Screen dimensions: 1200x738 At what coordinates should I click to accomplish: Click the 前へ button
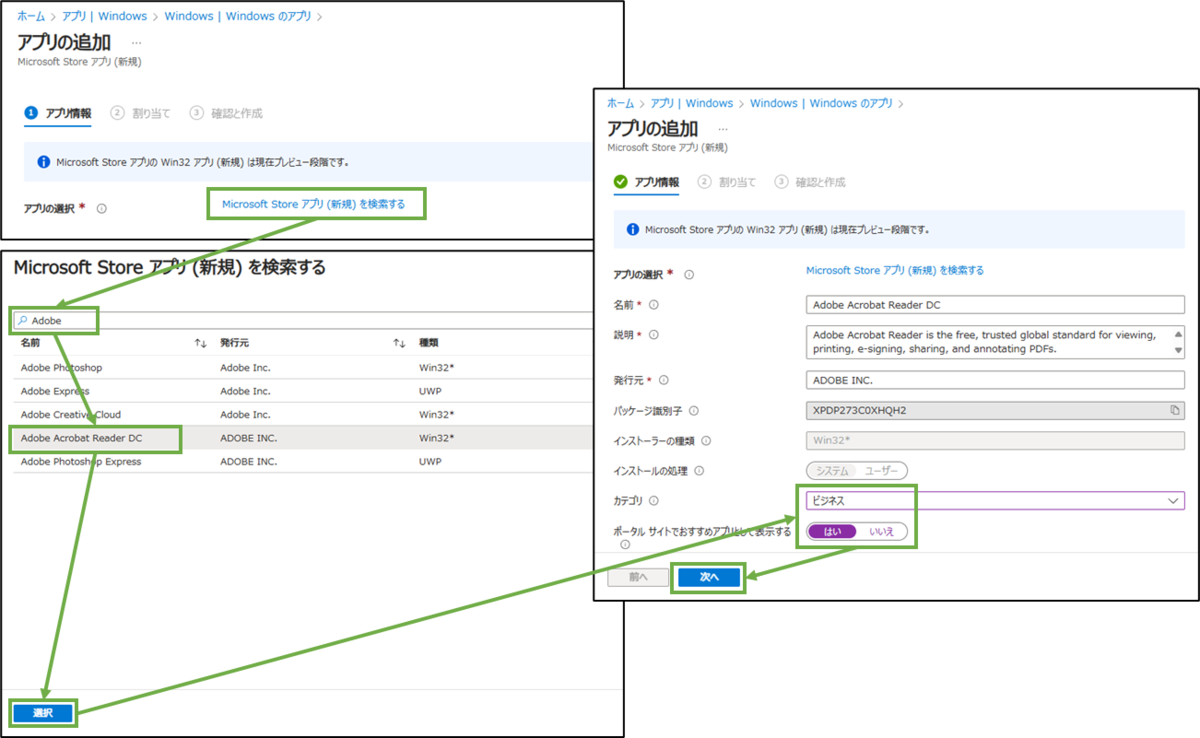point(638,578)
